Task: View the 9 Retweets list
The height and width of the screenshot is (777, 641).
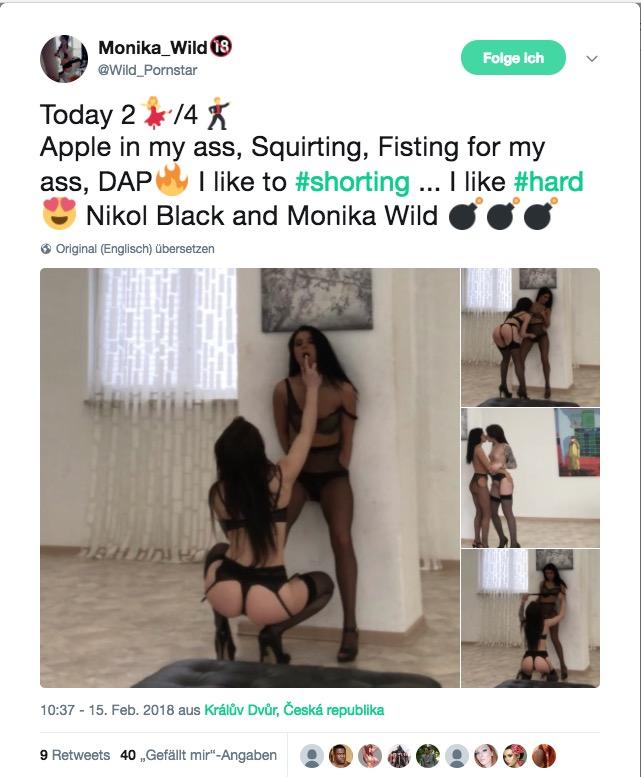Action: [75, 755]
